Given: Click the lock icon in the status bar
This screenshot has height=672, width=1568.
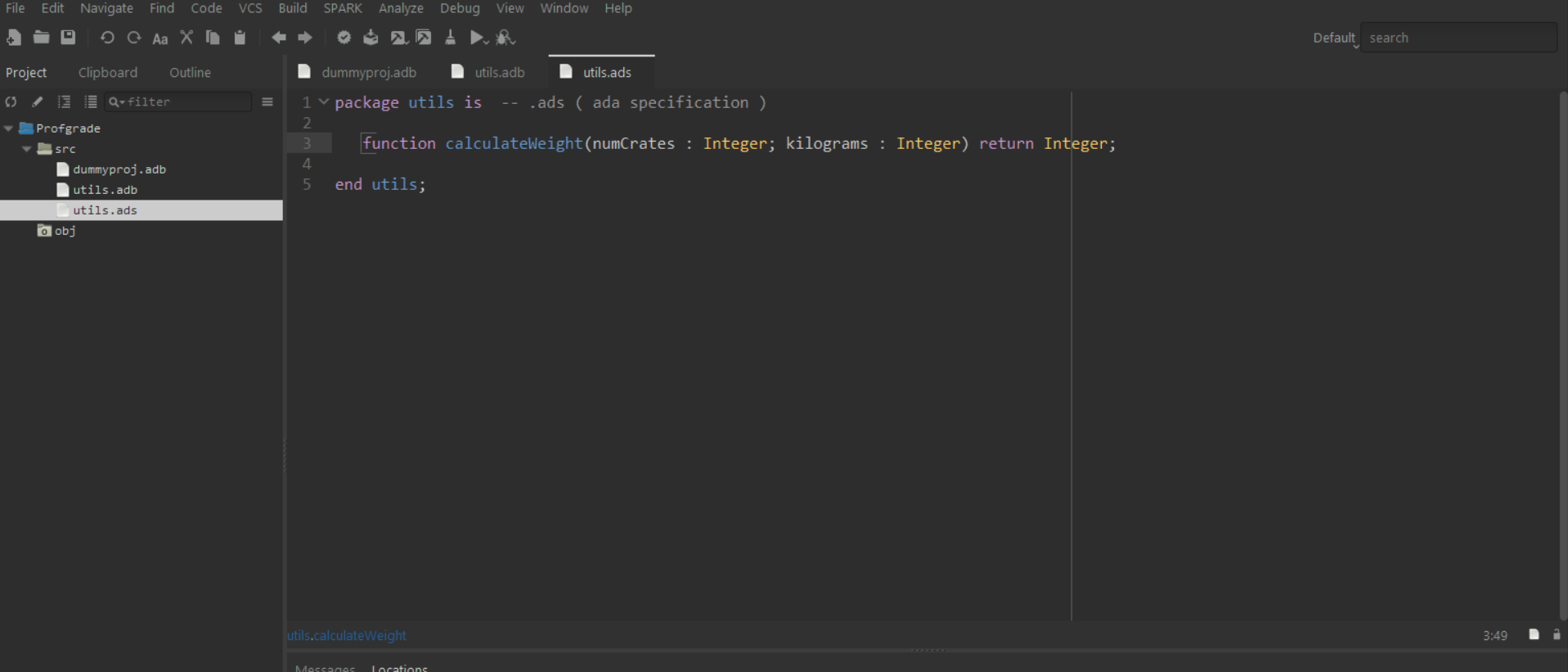Looking at the screenshot, I should coord(1557,635).
